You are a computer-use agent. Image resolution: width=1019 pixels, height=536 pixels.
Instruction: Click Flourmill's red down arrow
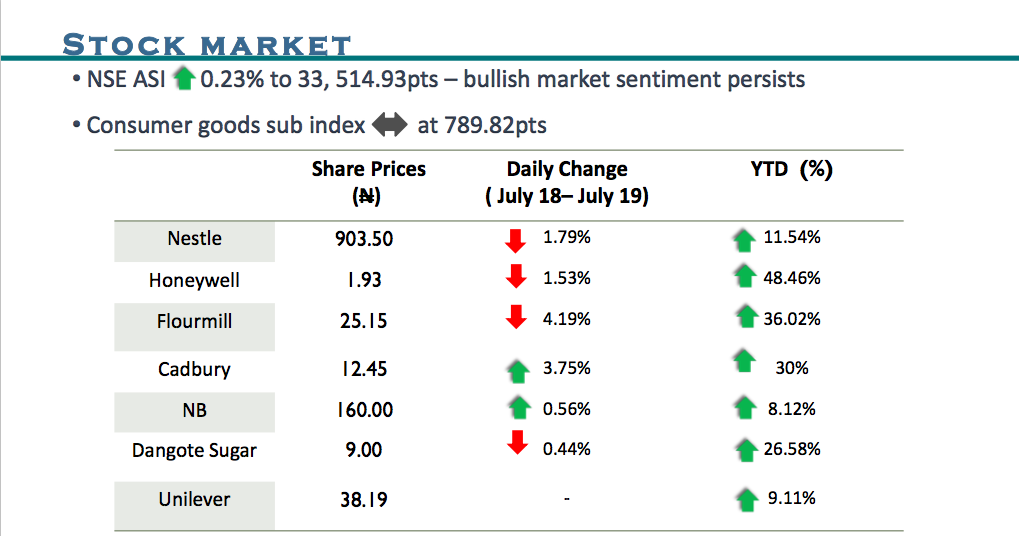coord(516,318)
